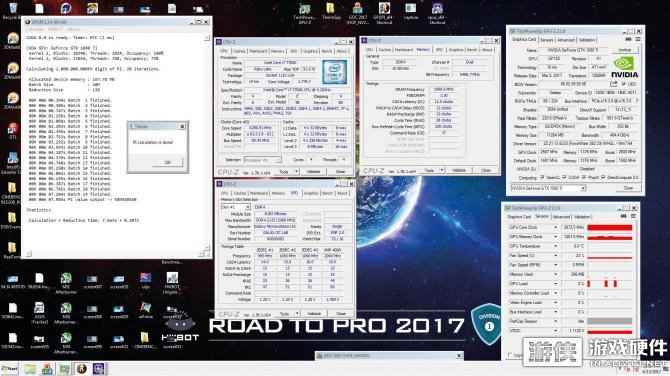Image resolution: width=670 pixels, height=376 pixels.
Task: Click the BIOS export arrow icon in GPU-Z
Action: click(x=614, y=84)
